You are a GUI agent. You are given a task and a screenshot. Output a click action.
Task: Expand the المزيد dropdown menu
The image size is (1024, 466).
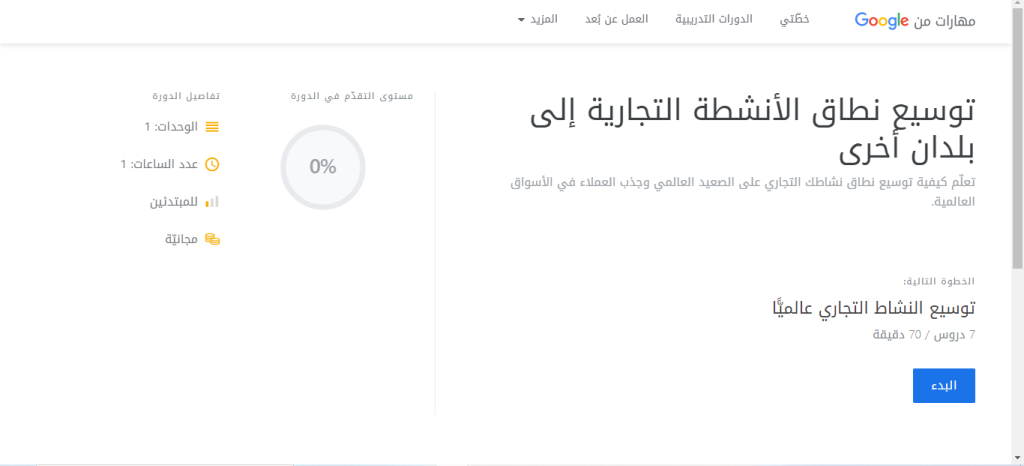[541, 20]
